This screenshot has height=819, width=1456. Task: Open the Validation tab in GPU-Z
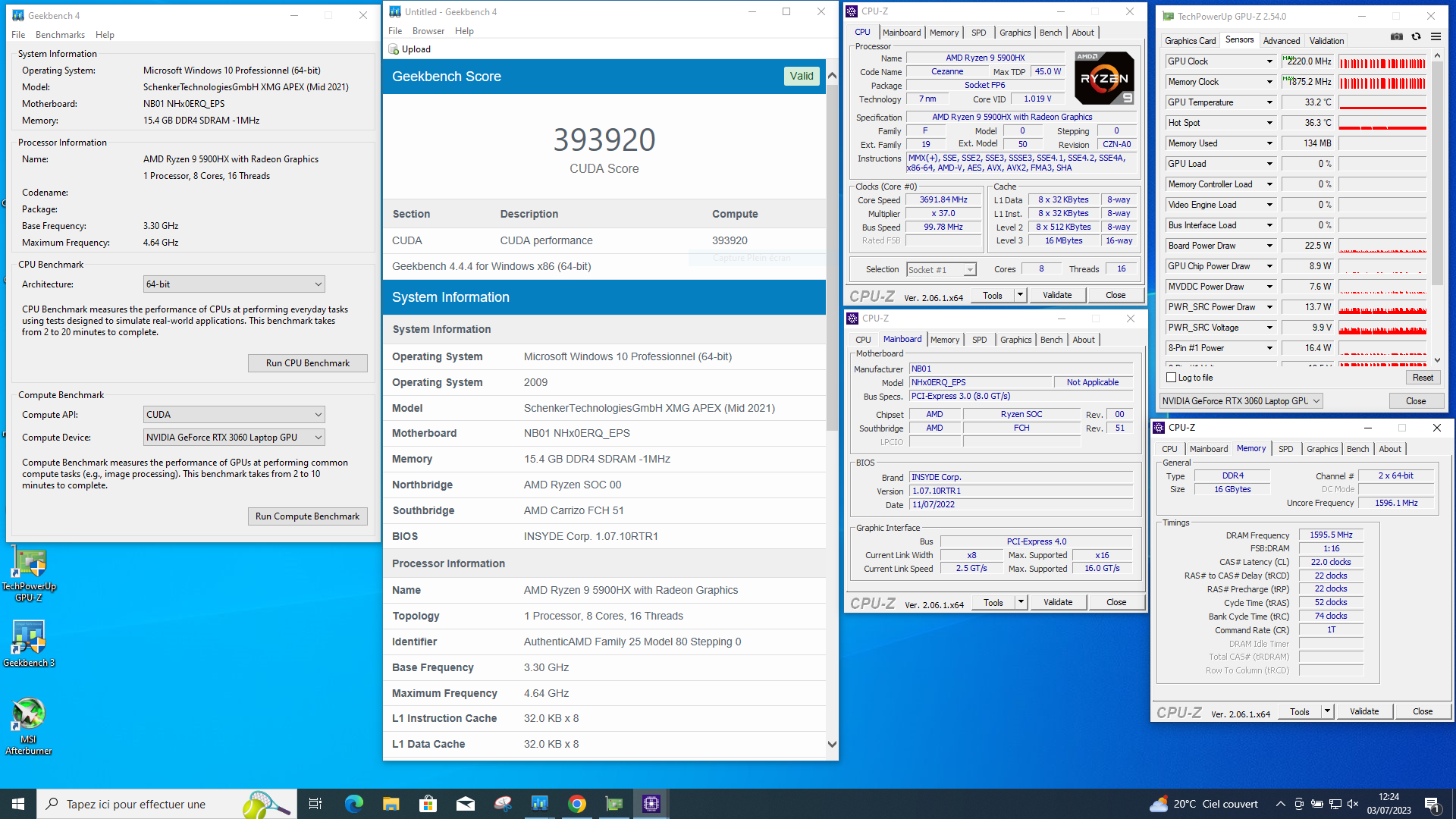pos(1326,41)
